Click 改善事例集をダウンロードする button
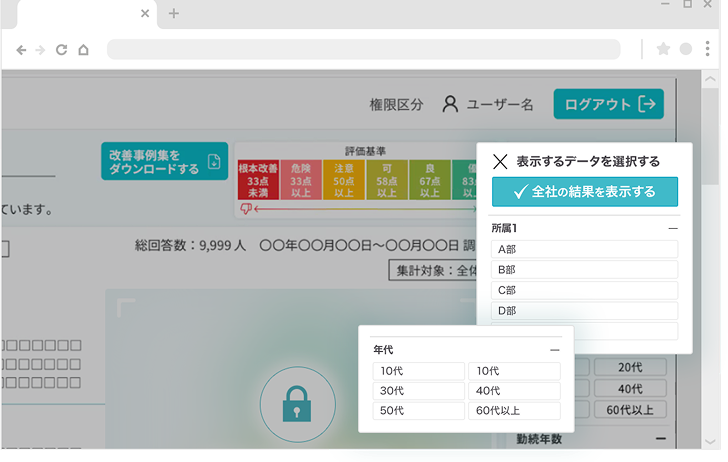 tap(164, 161)
